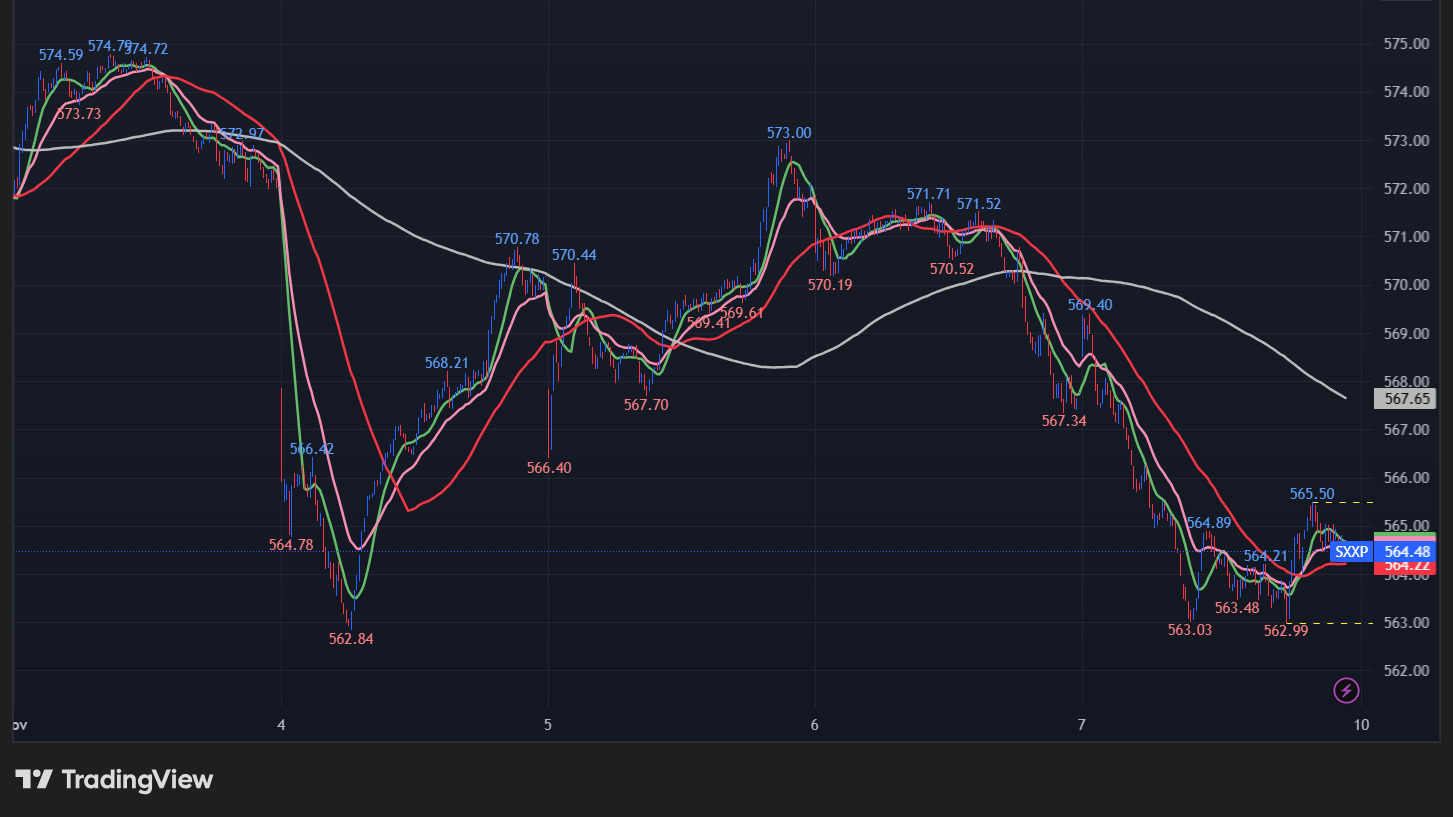
Task: Click the gray average label 567.65
Action: 1404,398
